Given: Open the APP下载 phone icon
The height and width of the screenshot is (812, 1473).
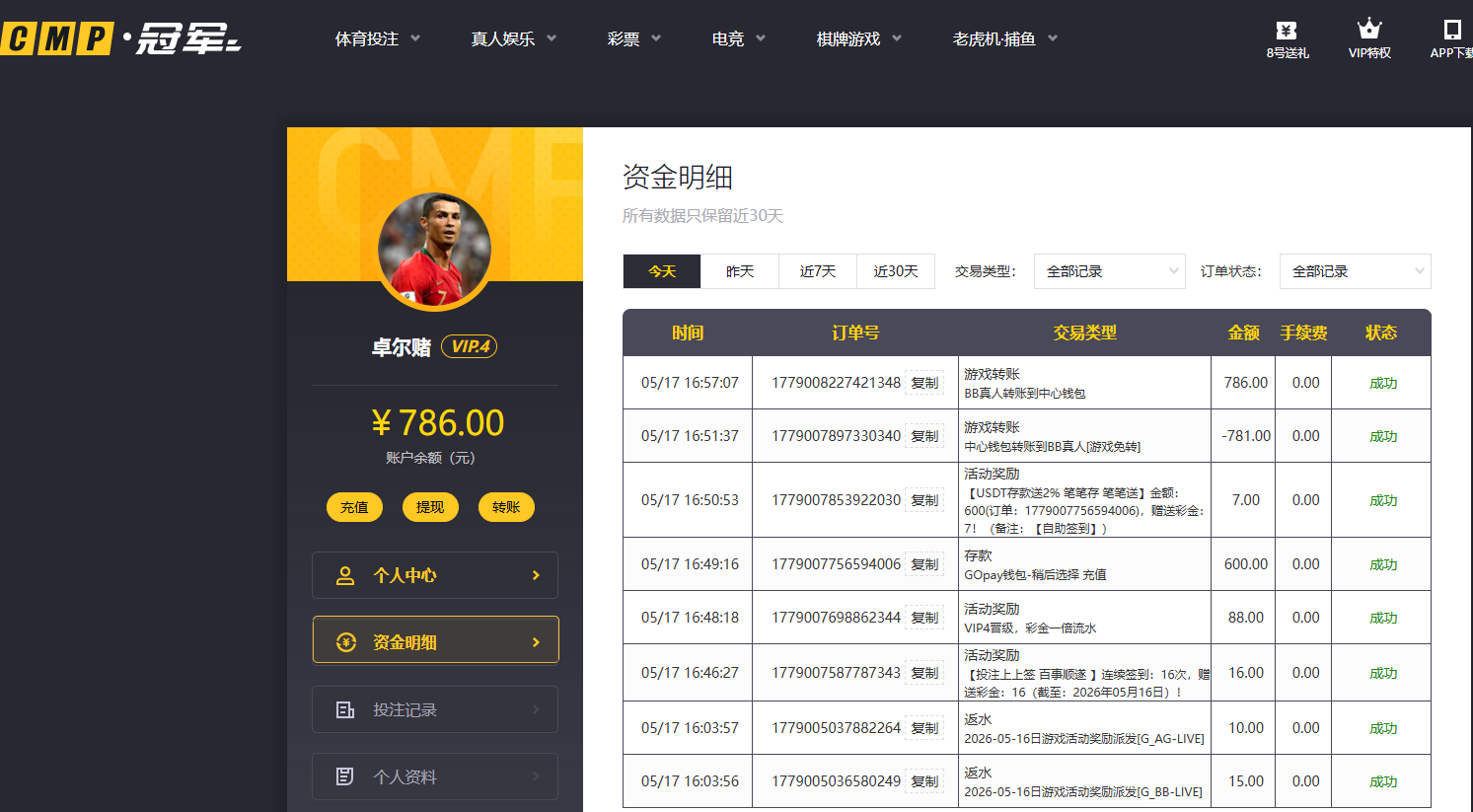Looking at the screenshot, I should point(1452,30).
